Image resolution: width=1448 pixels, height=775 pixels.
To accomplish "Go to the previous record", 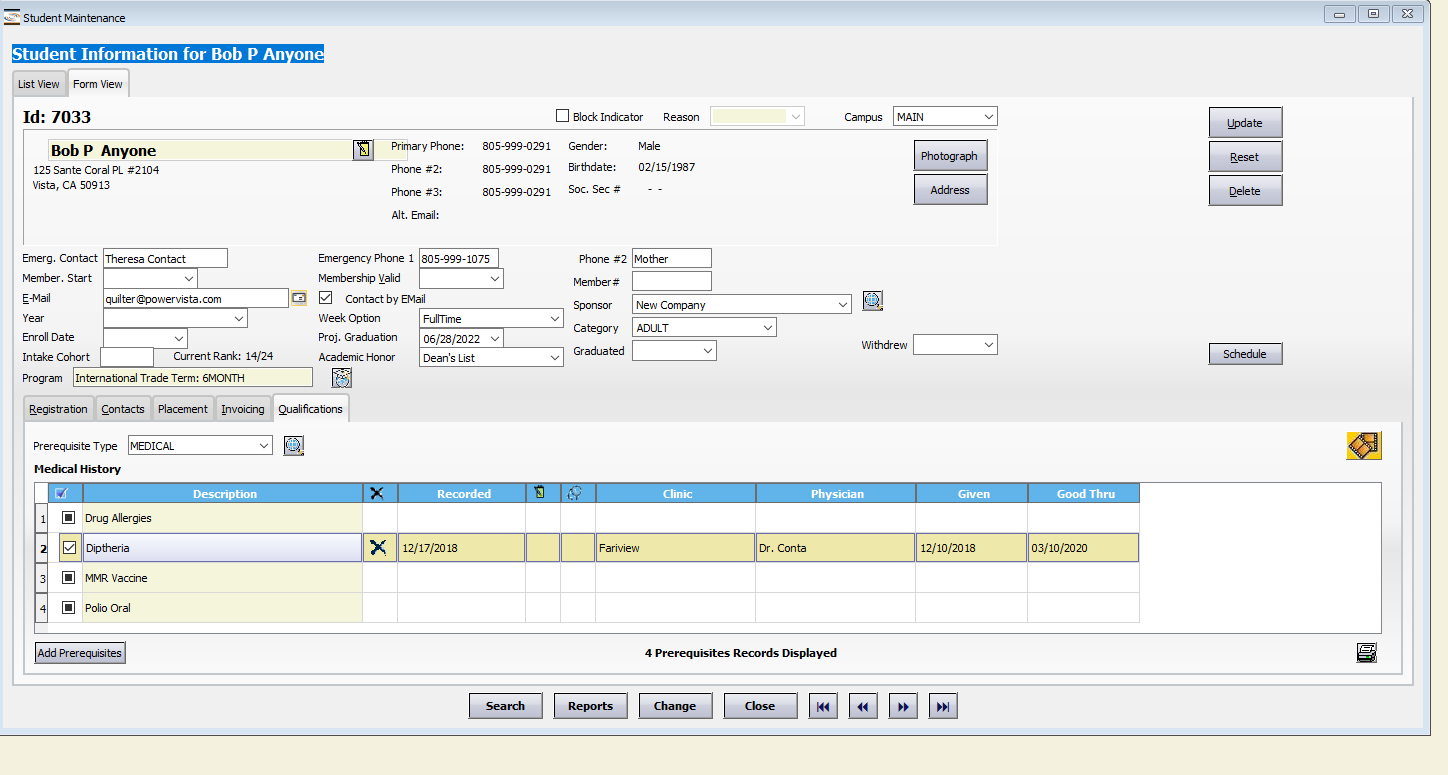I will 863,706.
